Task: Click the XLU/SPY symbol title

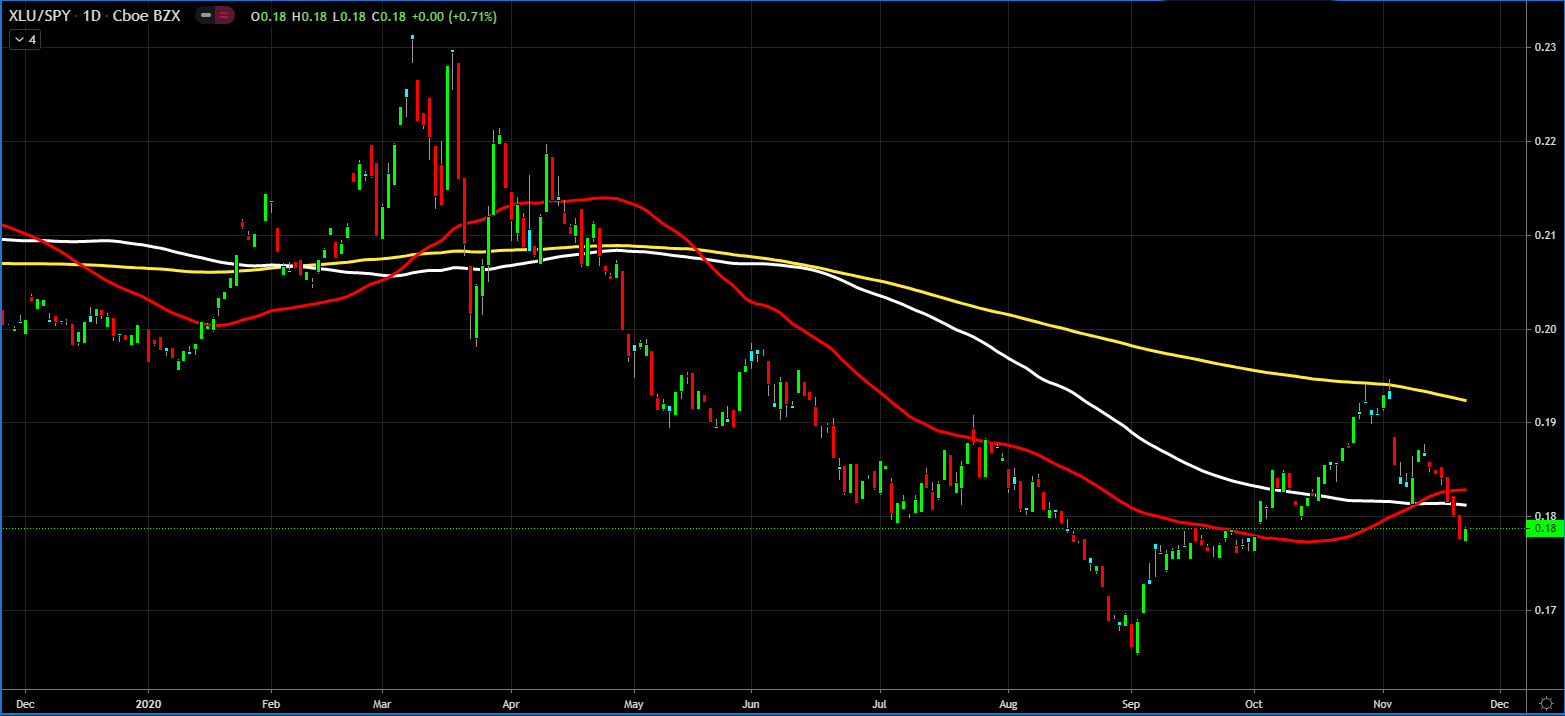Action: (40, 17)
